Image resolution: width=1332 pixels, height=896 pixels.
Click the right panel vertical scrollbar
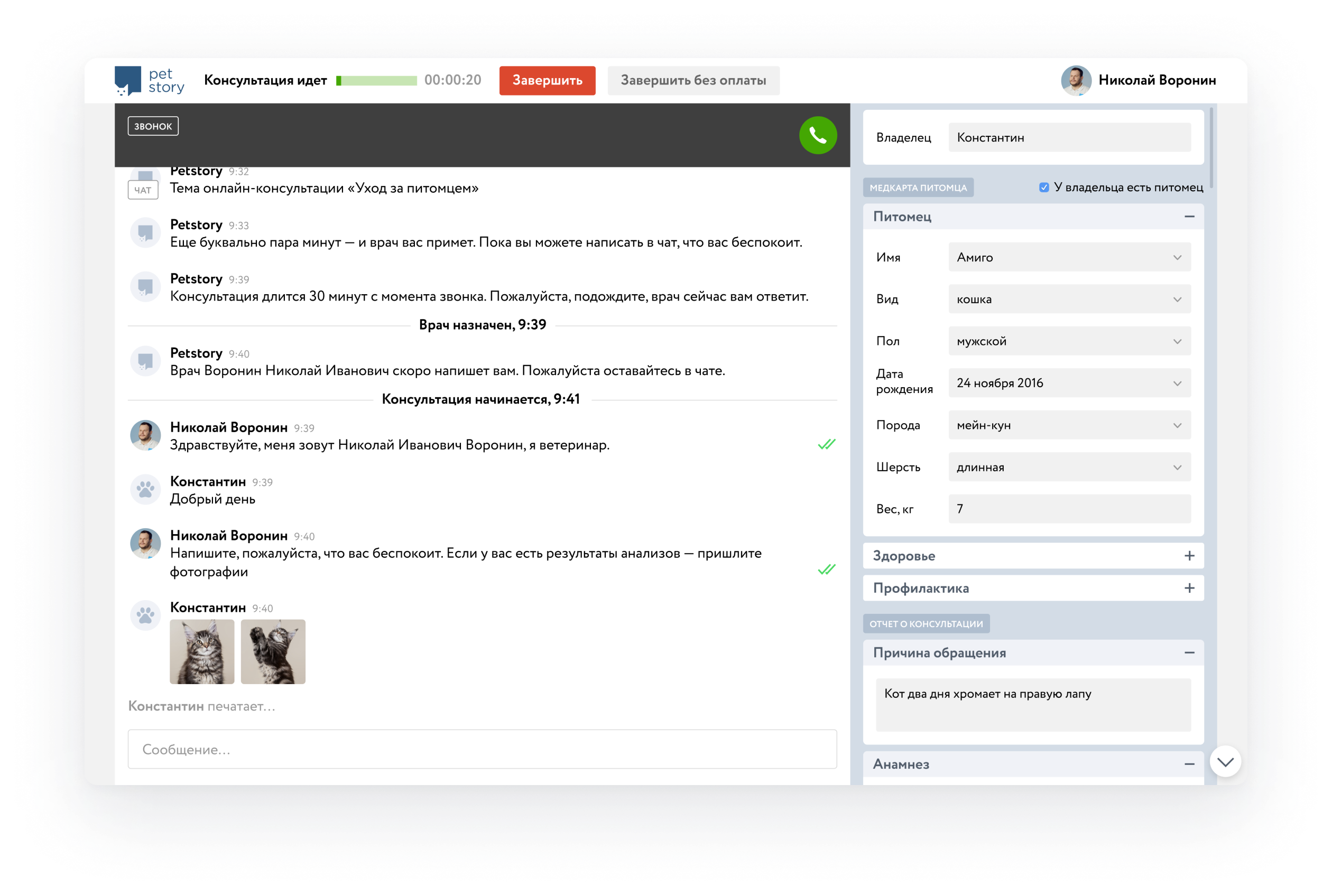coord(1211,148)
